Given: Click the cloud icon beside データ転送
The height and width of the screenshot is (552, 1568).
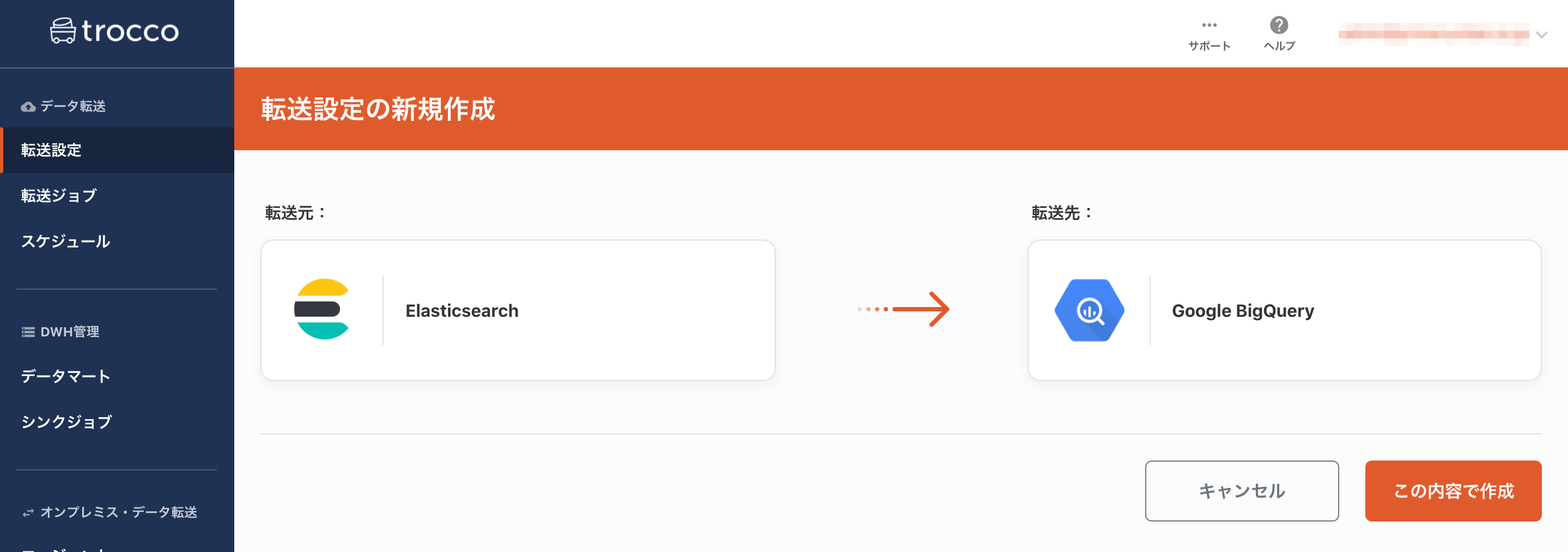Looking at the screenshot, I should (x=28, y=107).
